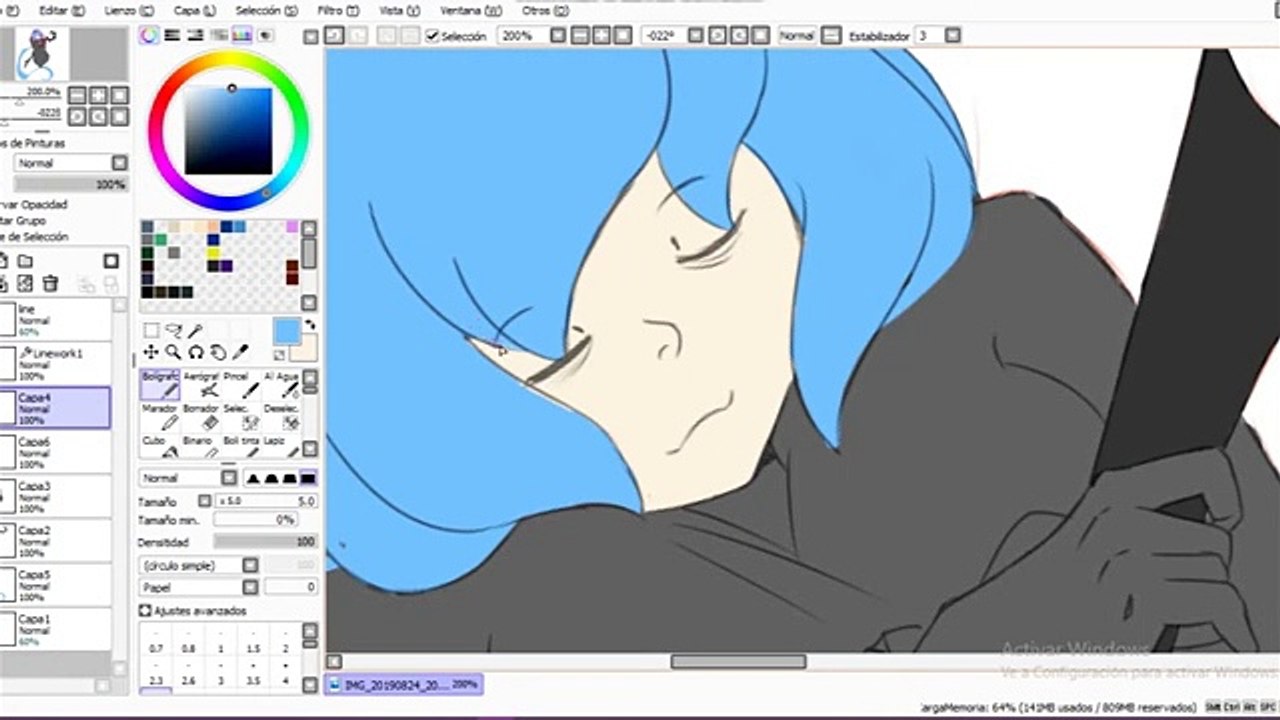Toggle the scratchpad panel

[265, 35]
